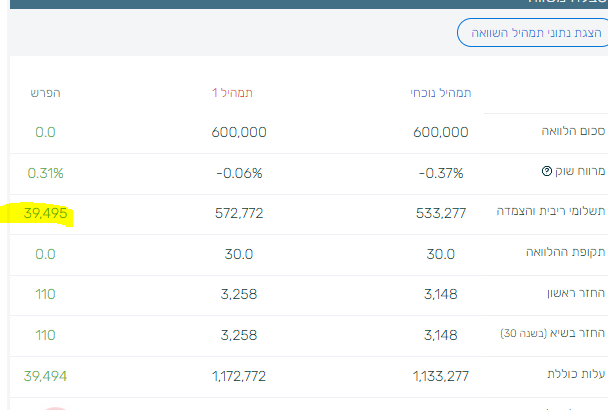Select the תמהיל 1 column header
This screenshot has width=608, height=410.
point(232,93)
